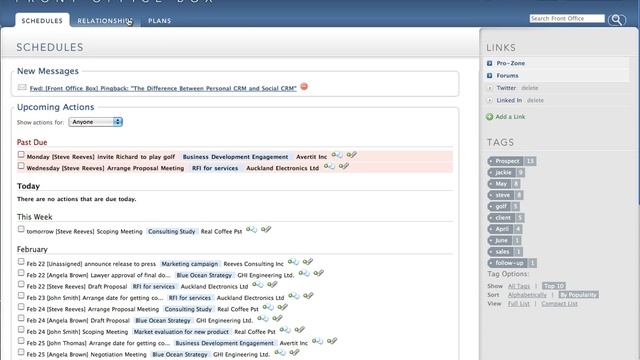Tick the Feb 24 Angela Brown Draft Proposal checkbox
This screenshot has width=640, height=360.
pyautogui.click(x=21, y=318)
